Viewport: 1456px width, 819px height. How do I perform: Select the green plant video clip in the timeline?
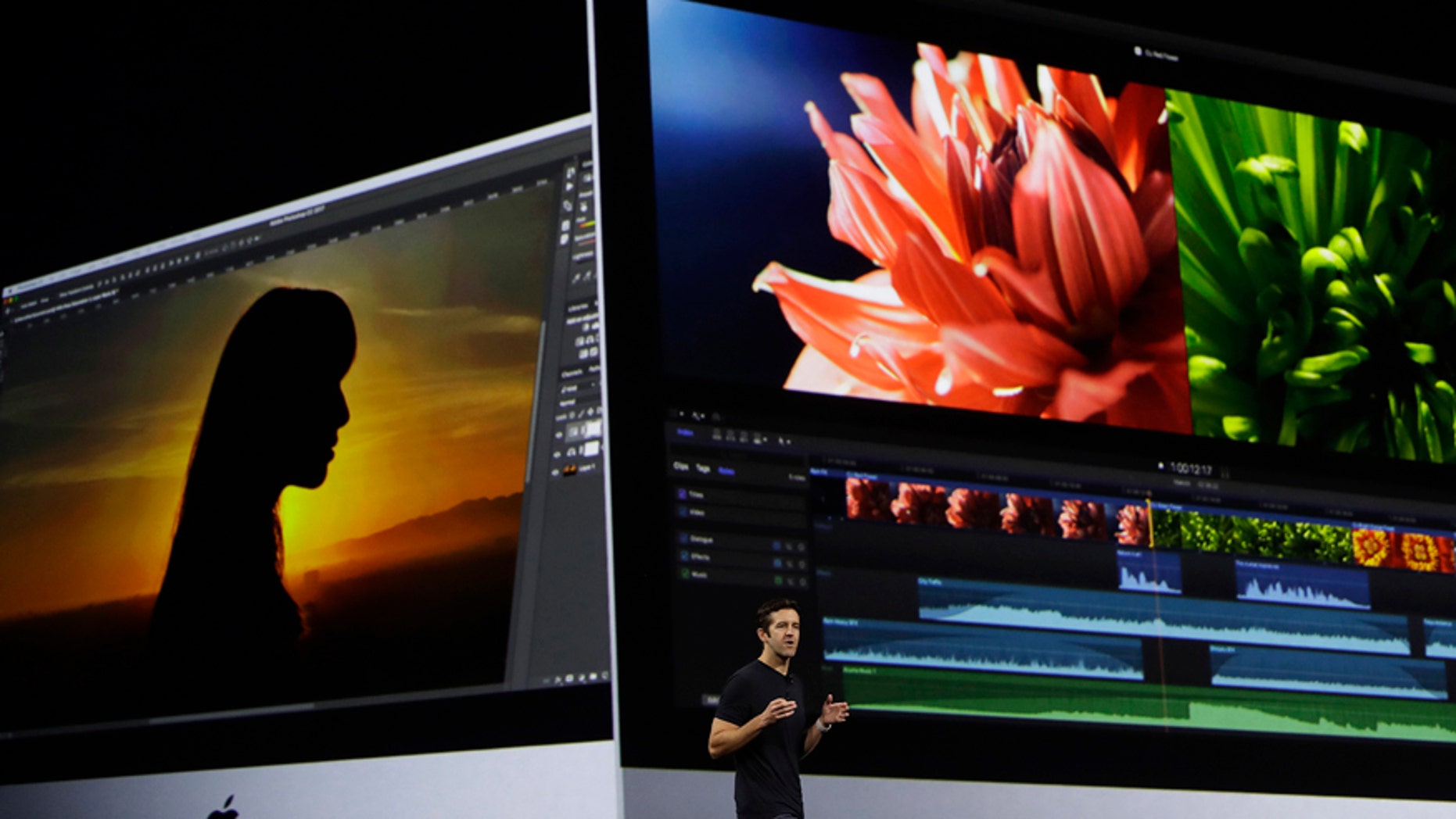[x=1252, y=535]
